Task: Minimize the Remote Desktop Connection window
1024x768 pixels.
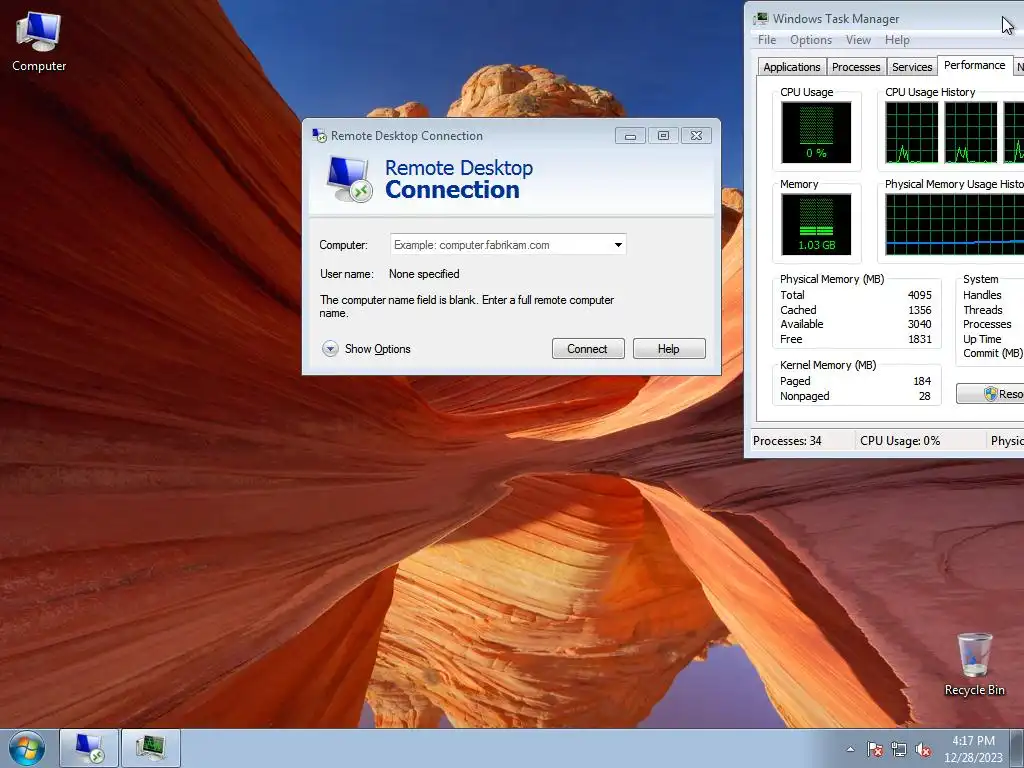Action: point(630,136)
